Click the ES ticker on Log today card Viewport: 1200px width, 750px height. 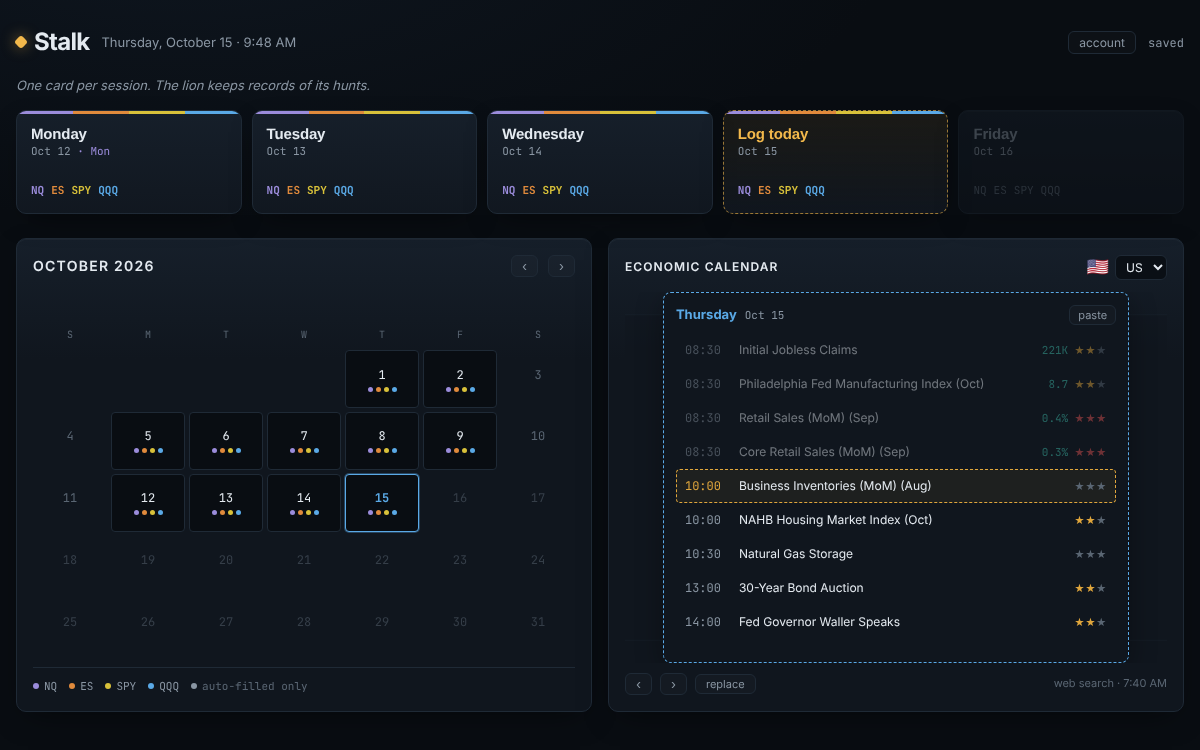(x=765, y=190)
